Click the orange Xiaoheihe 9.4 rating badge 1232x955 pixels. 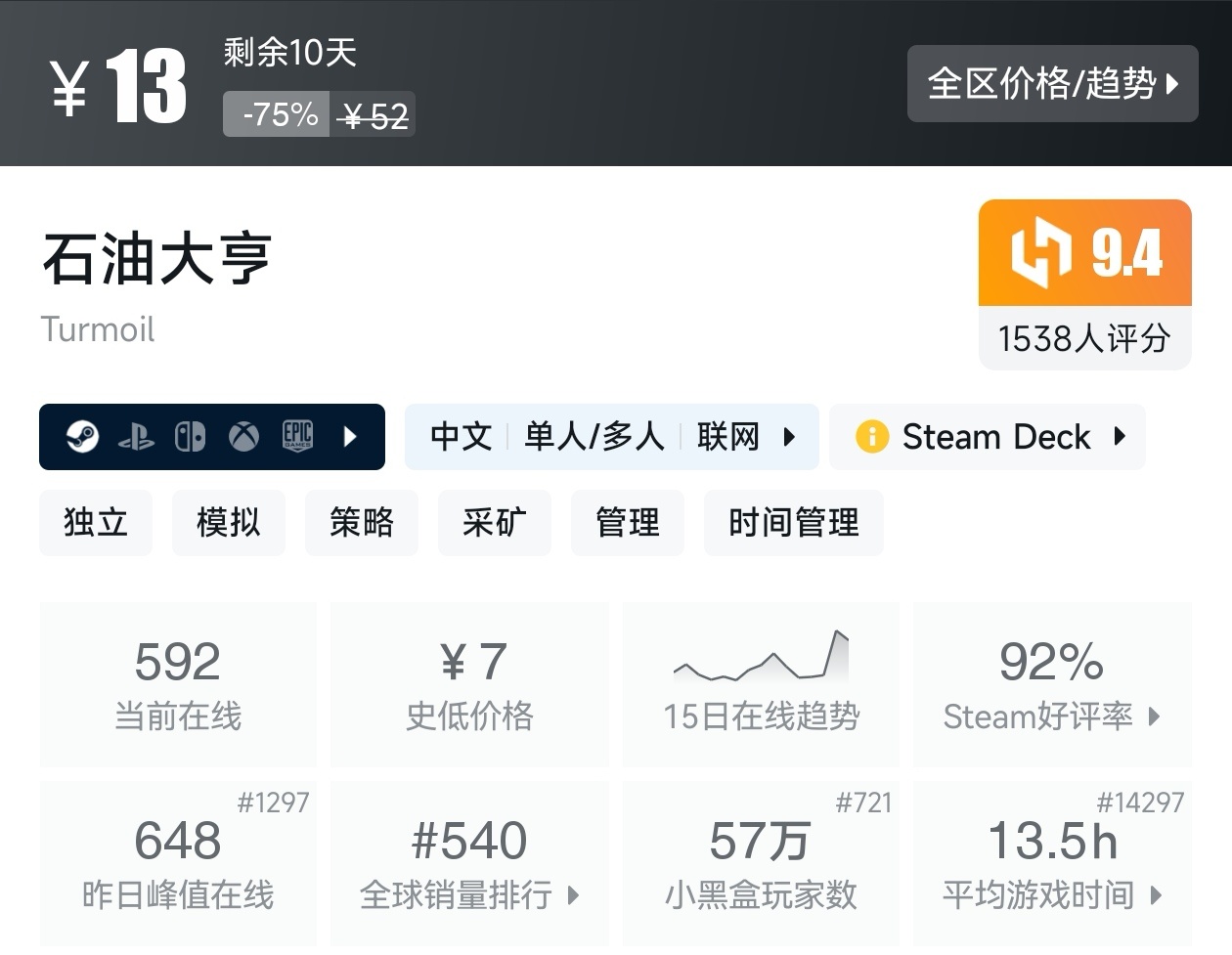pos(1084,252)
